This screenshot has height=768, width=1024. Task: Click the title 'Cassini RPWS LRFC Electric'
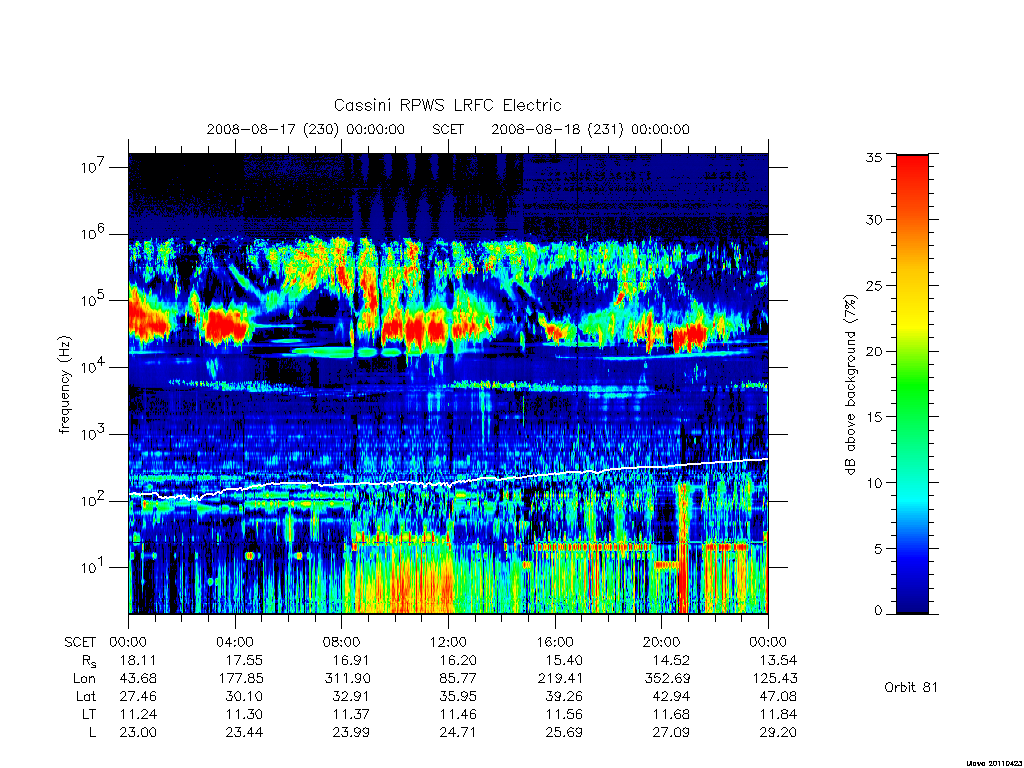[447, 105]
